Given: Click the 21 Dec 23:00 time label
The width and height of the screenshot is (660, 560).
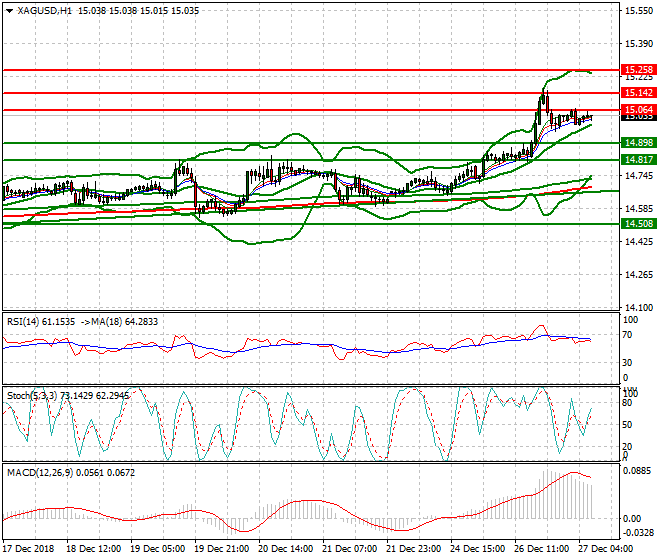Looking at the screenshot, I should coord(413,549).
